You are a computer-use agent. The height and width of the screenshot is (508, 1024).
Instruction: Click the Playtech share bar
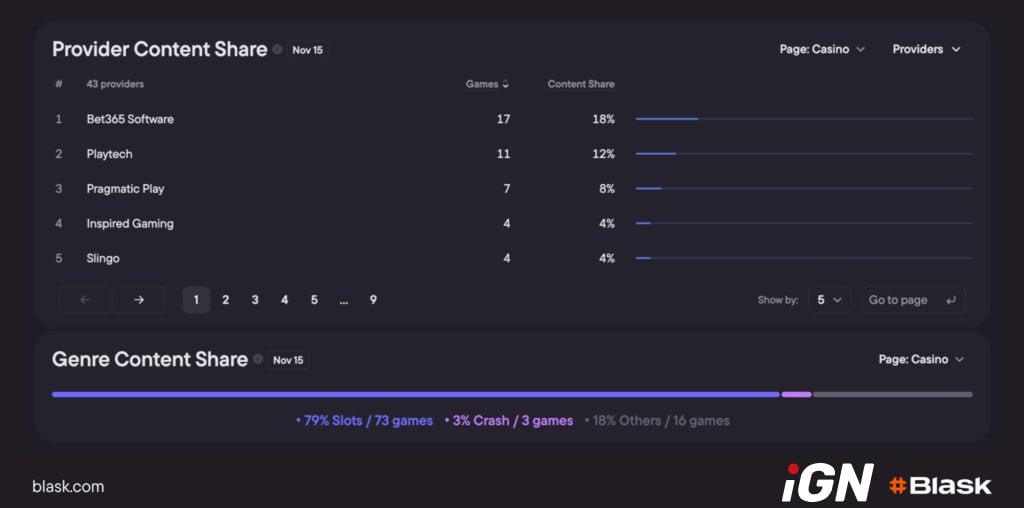pyautogui.click(x=804, y=153)
